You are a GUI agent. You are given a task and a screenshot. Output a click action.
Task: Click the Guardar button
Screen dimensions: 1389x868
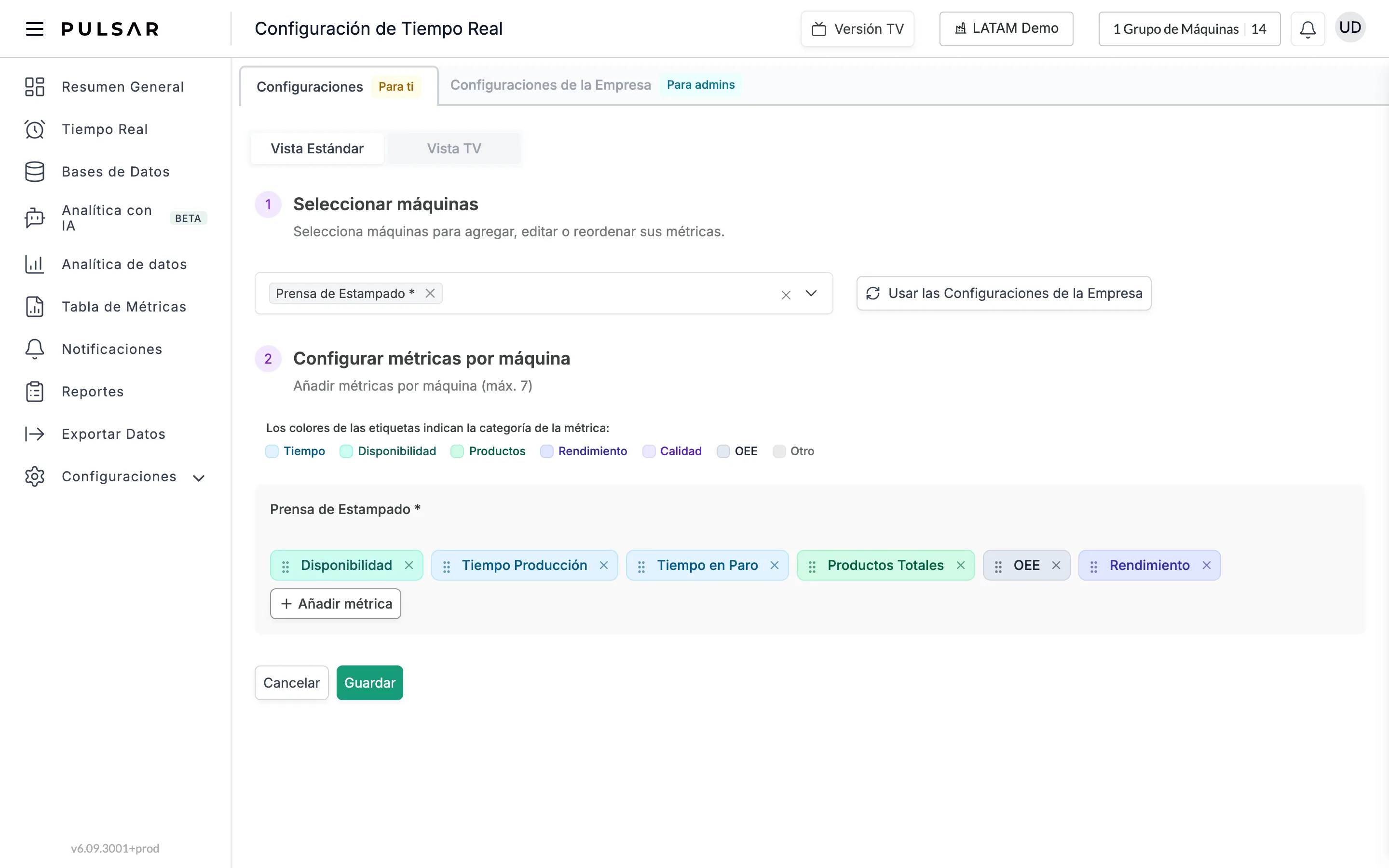(x=369, y=682)
